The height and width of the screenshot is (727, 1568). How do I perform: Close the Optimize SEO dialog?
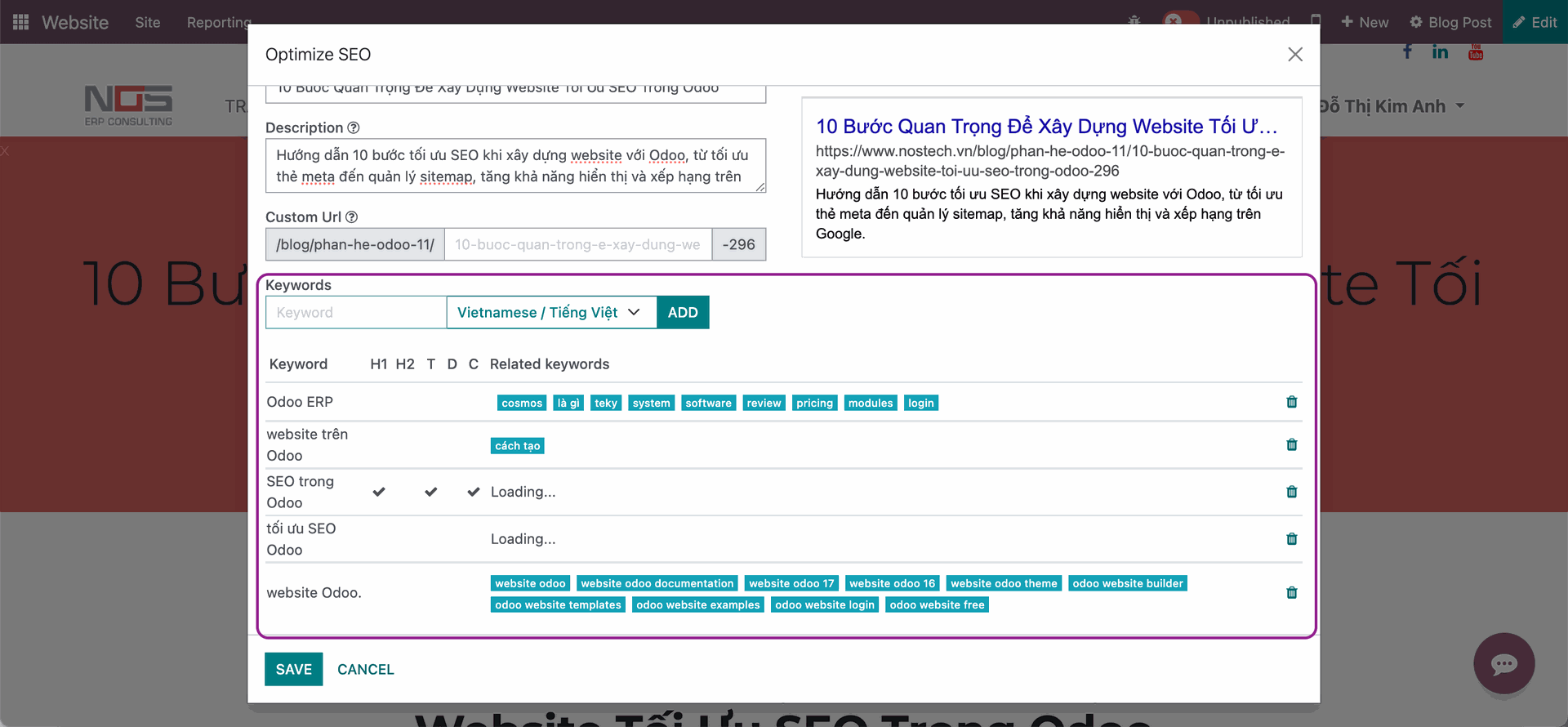tap(1294, 54)
